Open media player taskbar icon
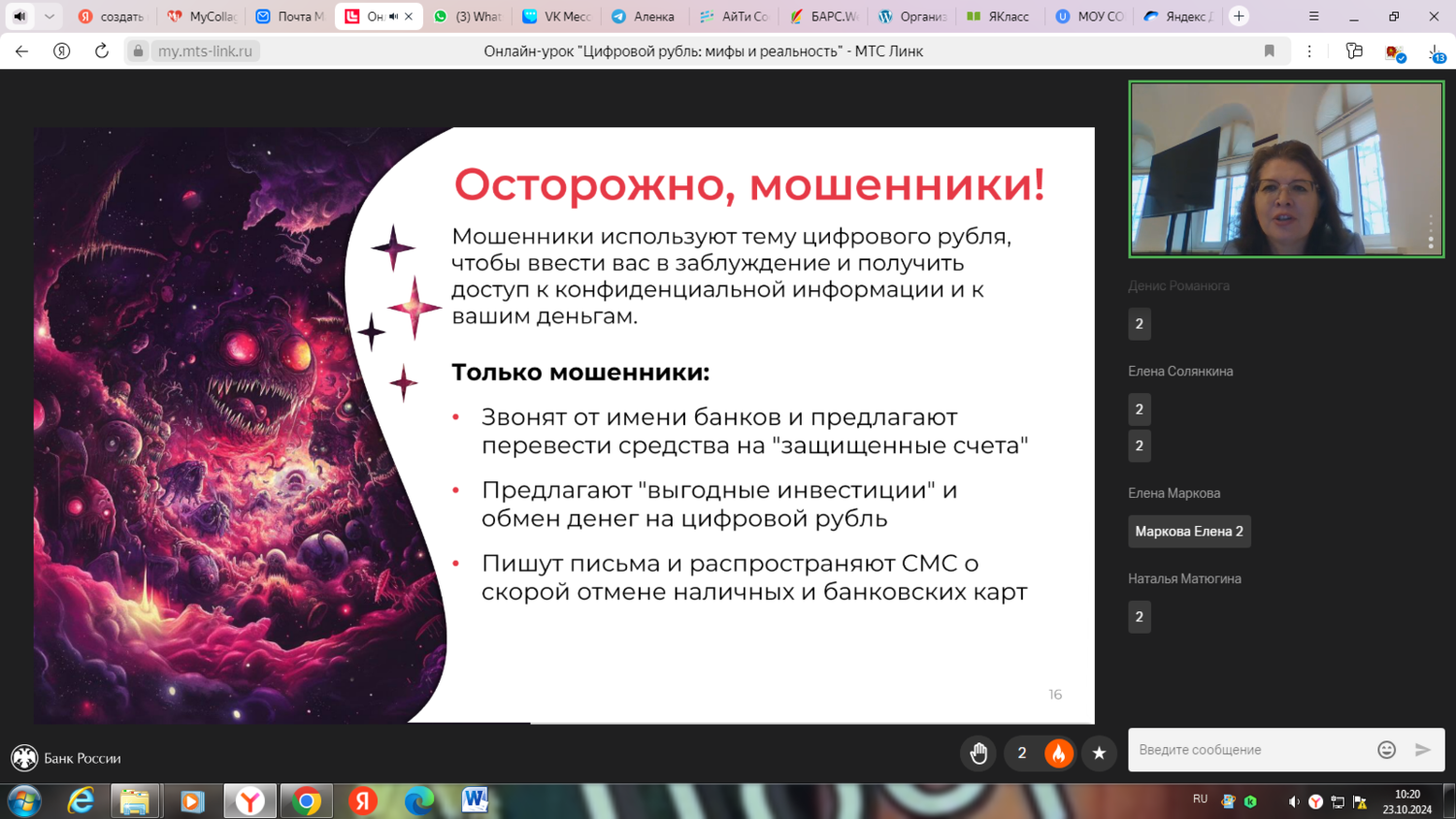Image resolution: width=1456 pixels, height=819 pixels. tap(192, 802)
